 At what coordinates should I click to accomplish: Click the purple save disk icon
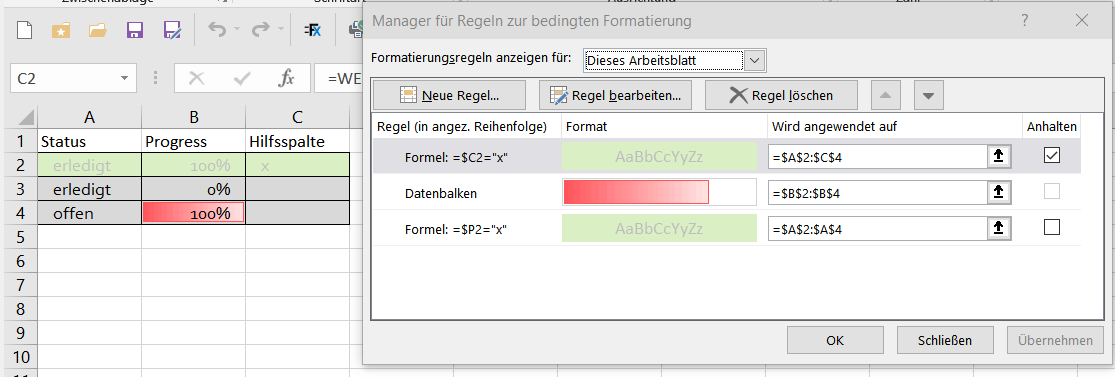(x=134, y=30)
